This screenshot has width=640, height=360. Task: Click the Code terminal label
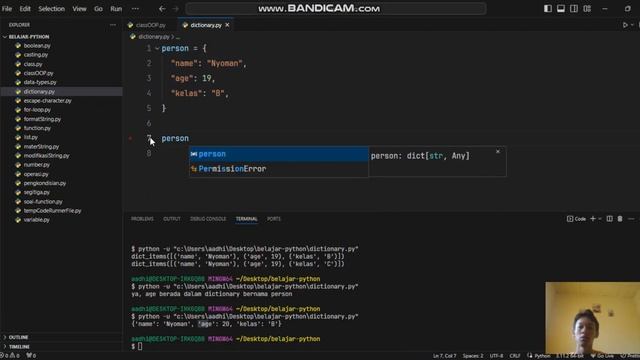[576, 219]
